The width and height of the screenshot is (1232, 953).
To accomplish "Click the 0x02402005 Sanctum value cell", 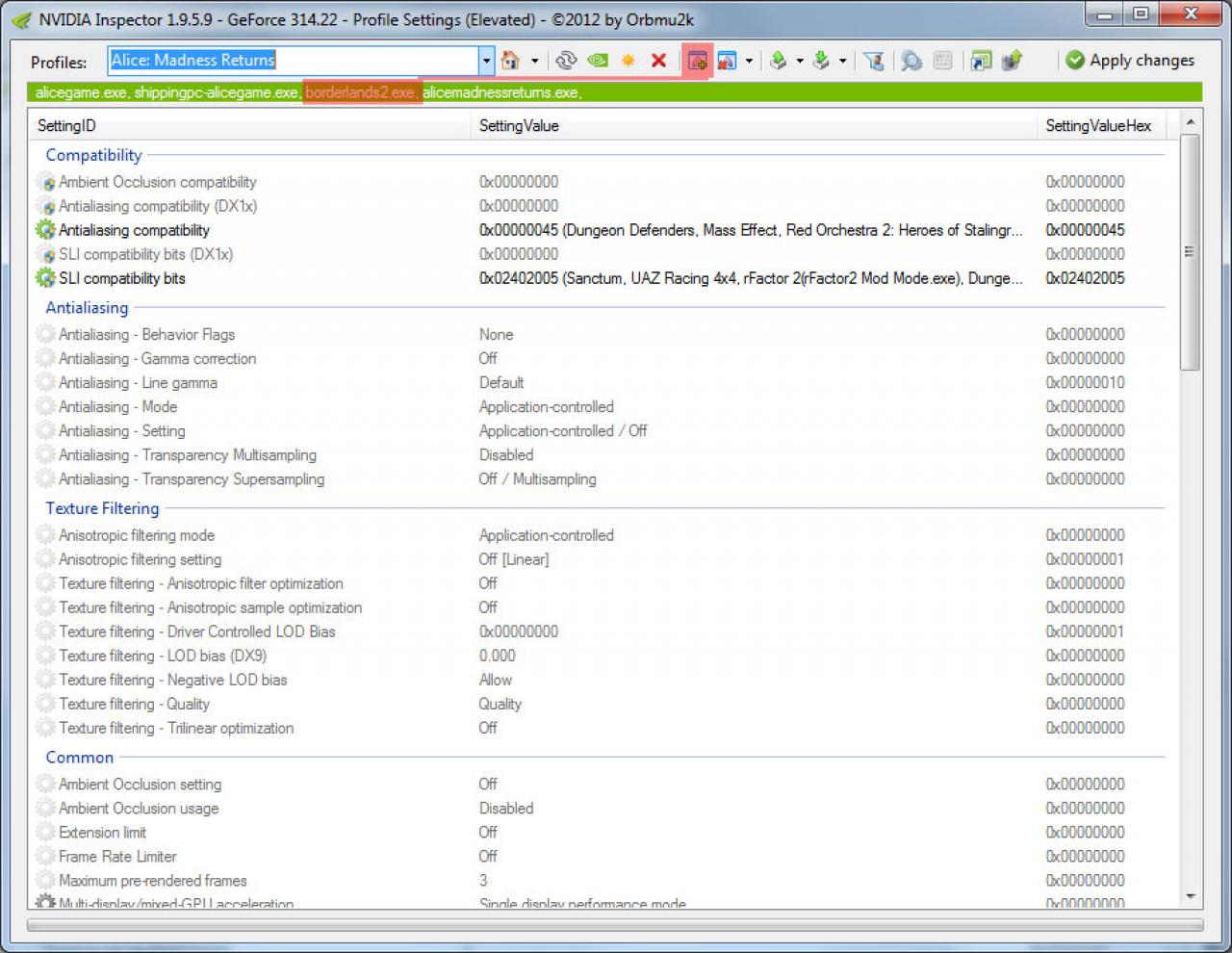I will click(751, 278).
